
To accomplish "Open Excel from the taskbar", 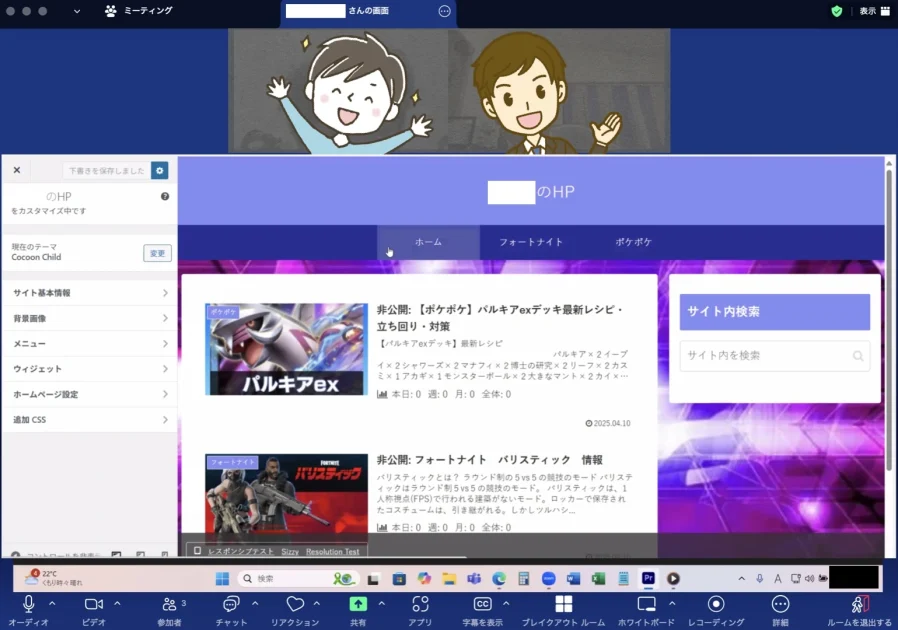I will (598, 578).
